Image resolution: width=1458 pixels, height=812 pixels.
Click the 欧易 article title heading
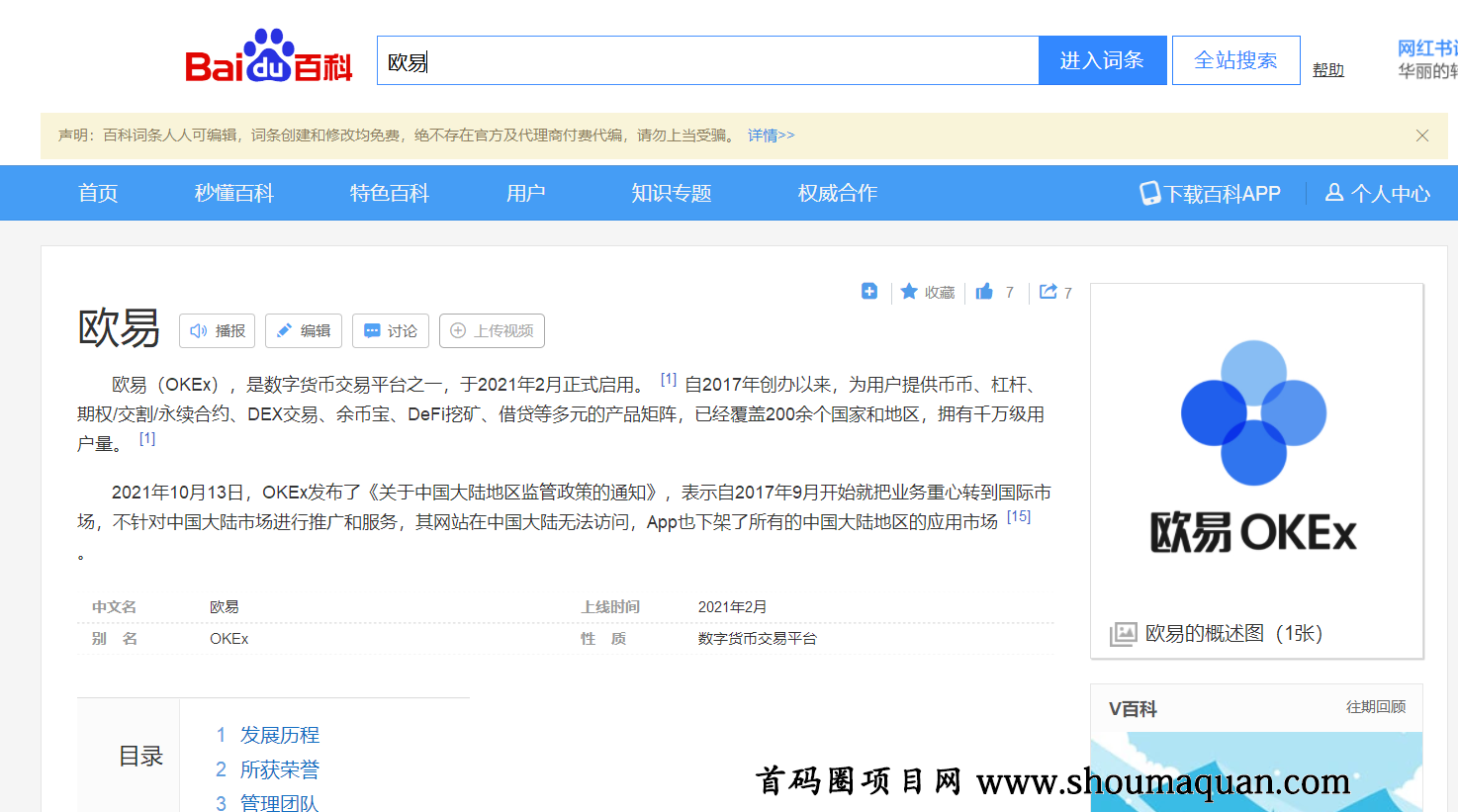[x=119, y=327]
